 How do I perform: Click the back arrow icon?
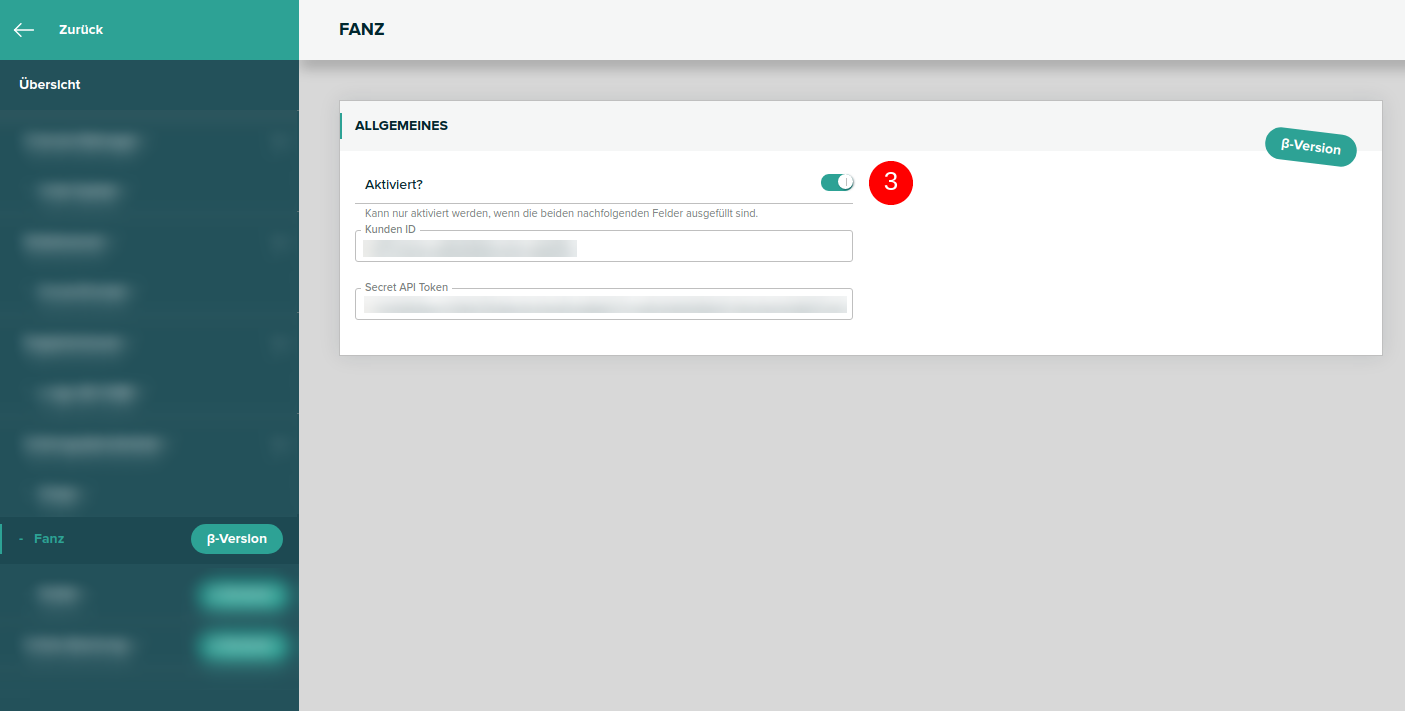coord(24,30)
